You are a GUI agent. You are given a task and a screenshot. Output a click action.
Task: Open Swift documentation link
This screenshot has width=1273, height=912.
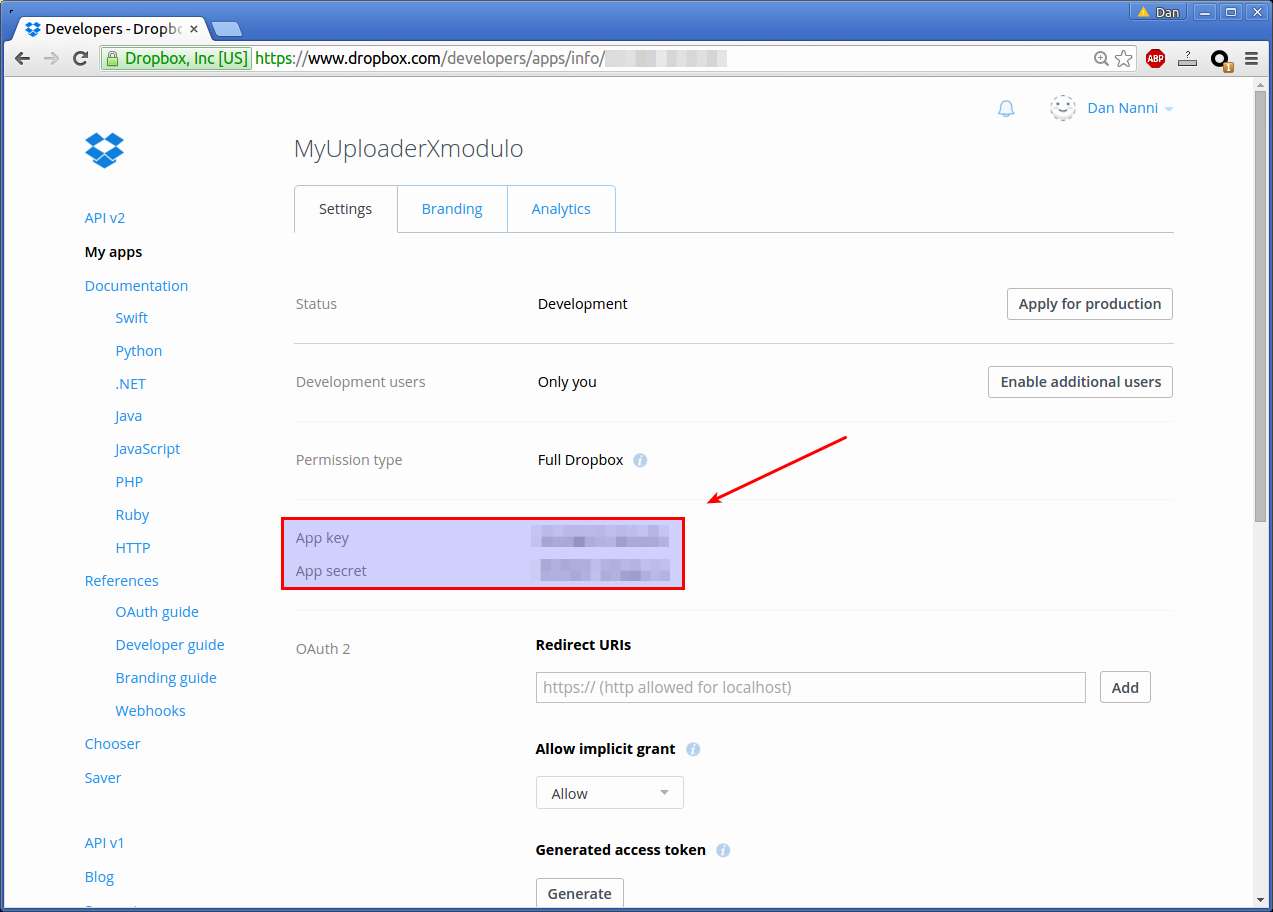pos(132,318)
